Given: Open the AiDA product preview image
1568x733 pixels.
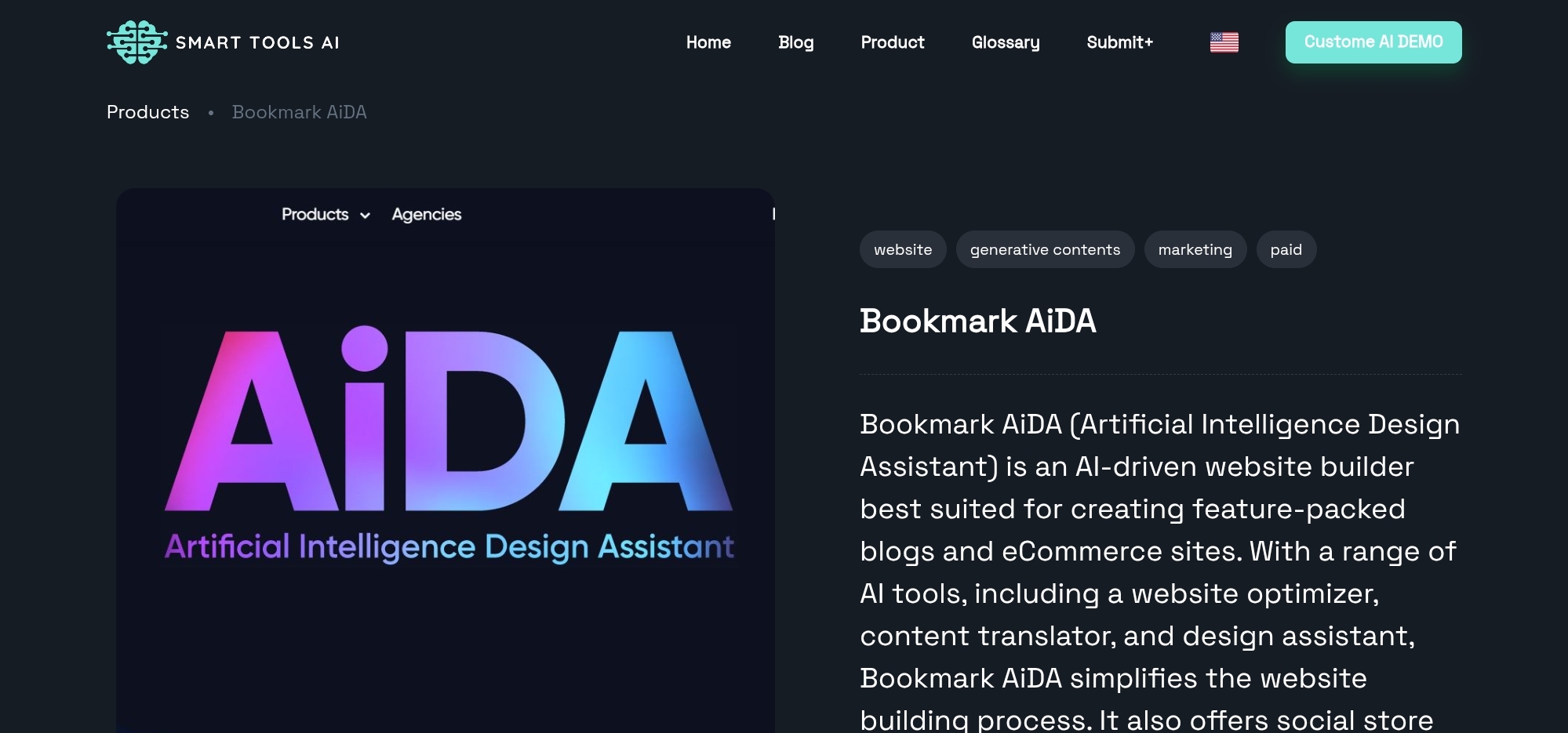Looking at the screenshot, I should click(446, 460).
